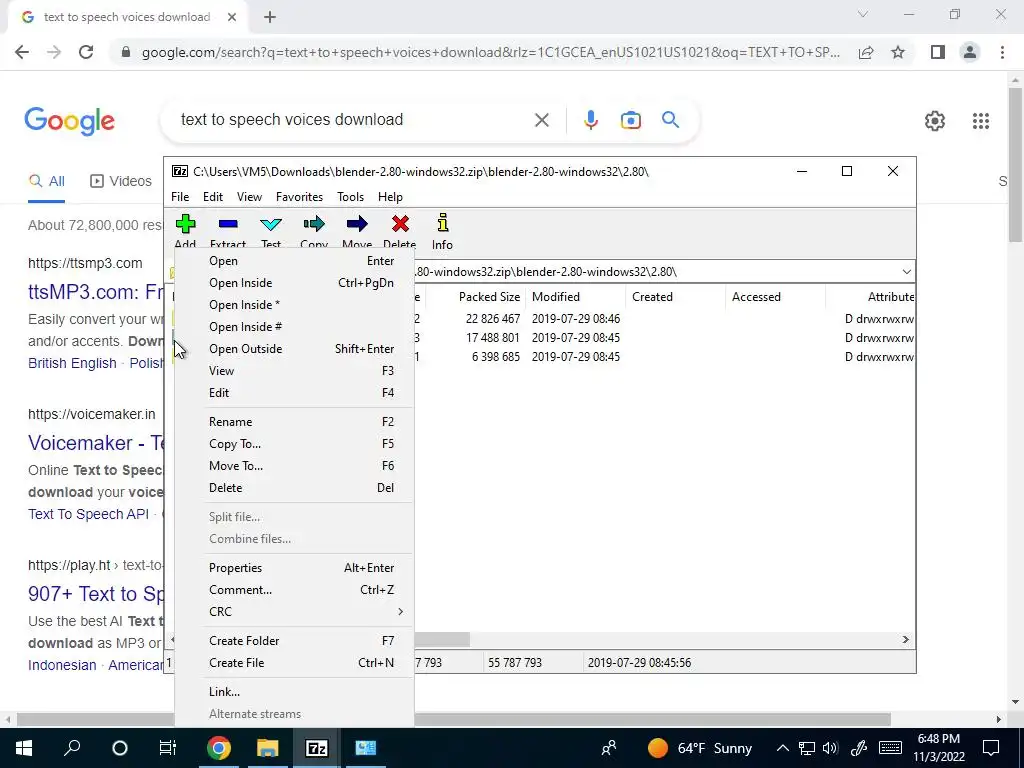1024x768 pixels.
Task: Click Google voice search microphone icon
Action: click(590, 120)
